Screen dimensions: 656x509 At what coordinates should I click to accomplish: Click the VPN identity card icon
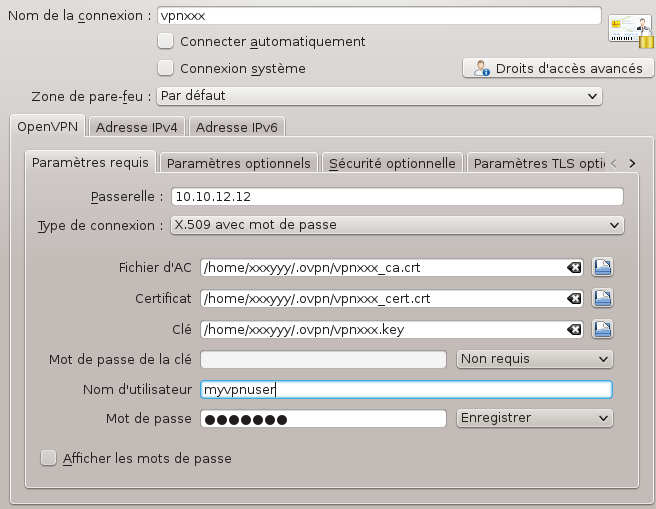click(630, 30)
